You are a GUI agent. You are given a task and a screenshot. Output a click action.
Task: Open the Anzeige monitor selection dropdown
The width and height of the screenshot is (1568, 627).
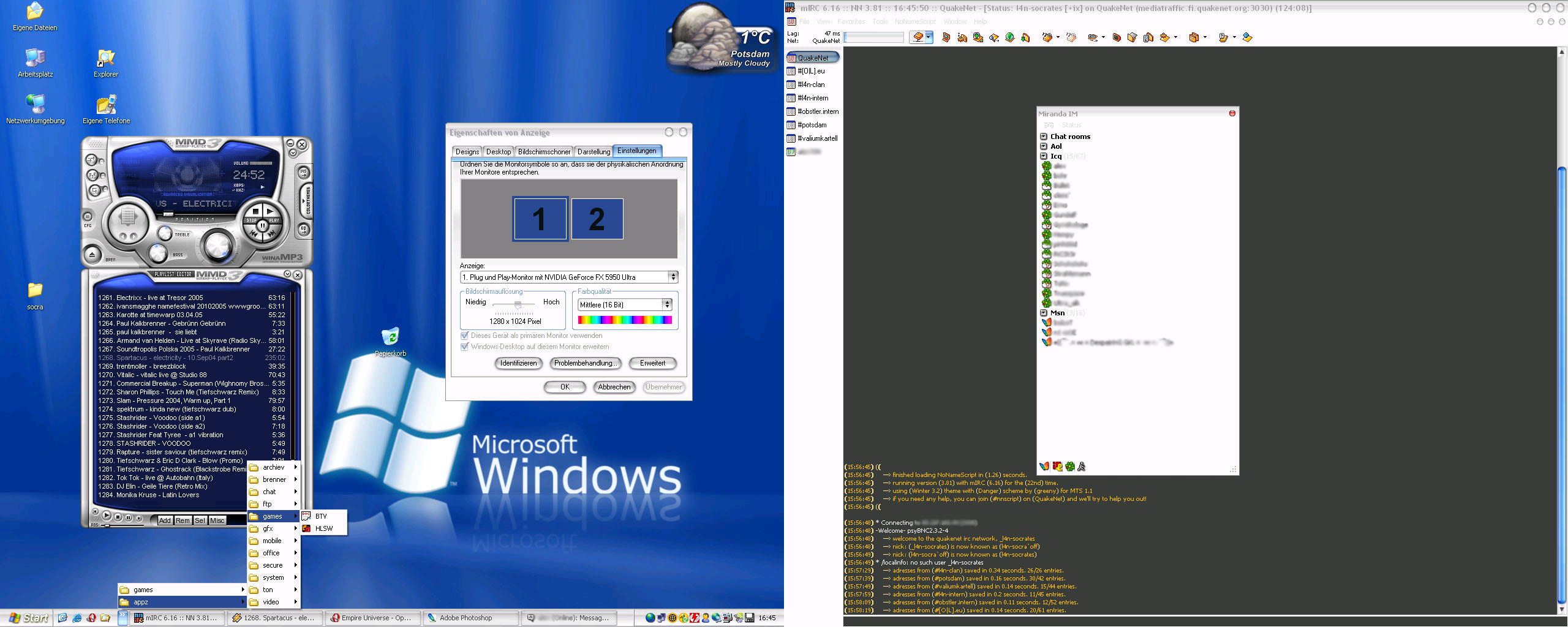coord(673,277)
